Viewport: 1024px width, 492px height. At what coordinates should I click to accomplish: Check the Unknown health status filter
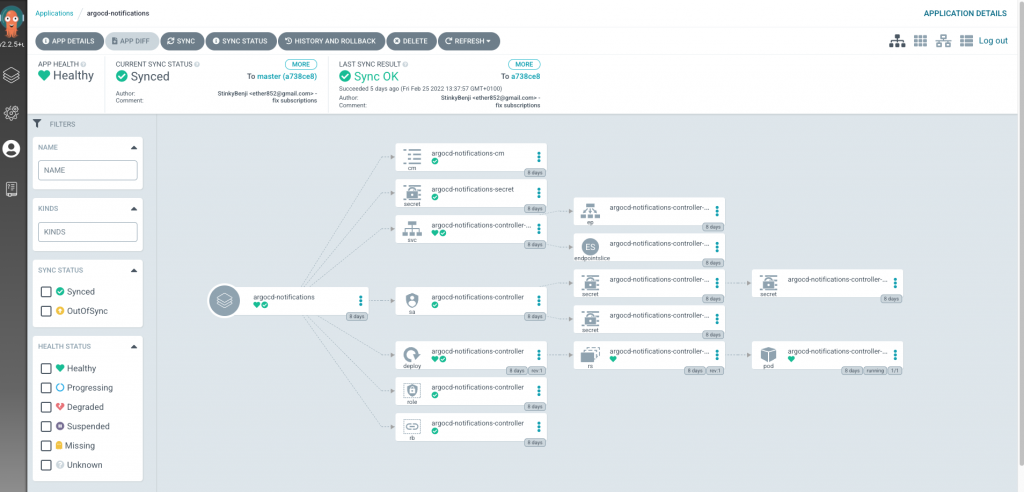pos(46,465)
